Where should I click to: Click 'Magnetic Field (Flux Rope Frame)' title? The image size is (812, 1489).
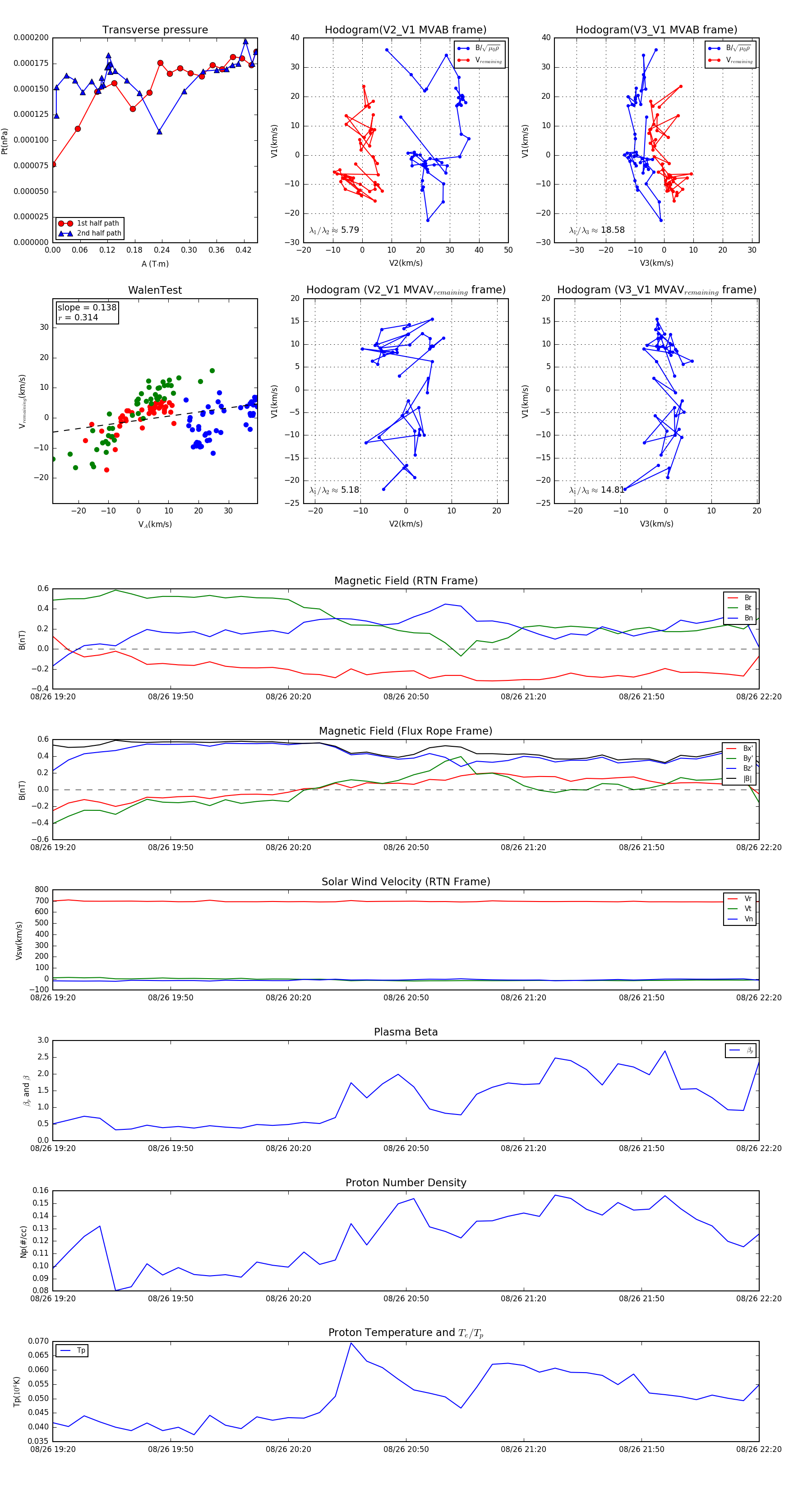point(406,731)
